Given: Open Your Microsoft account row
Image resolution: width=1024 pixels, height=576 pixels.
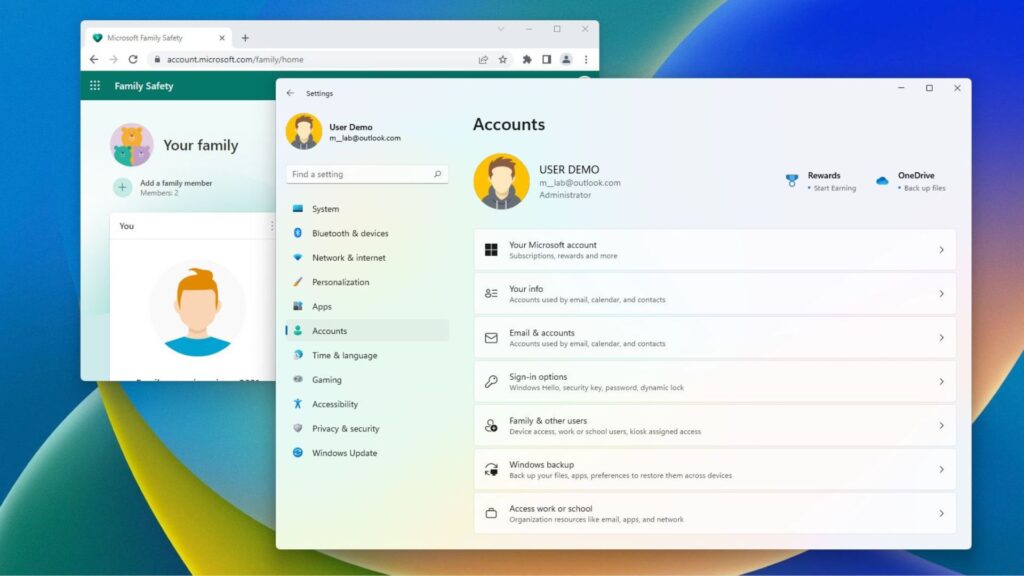Looking at the screenshot, I should point(715,250).
